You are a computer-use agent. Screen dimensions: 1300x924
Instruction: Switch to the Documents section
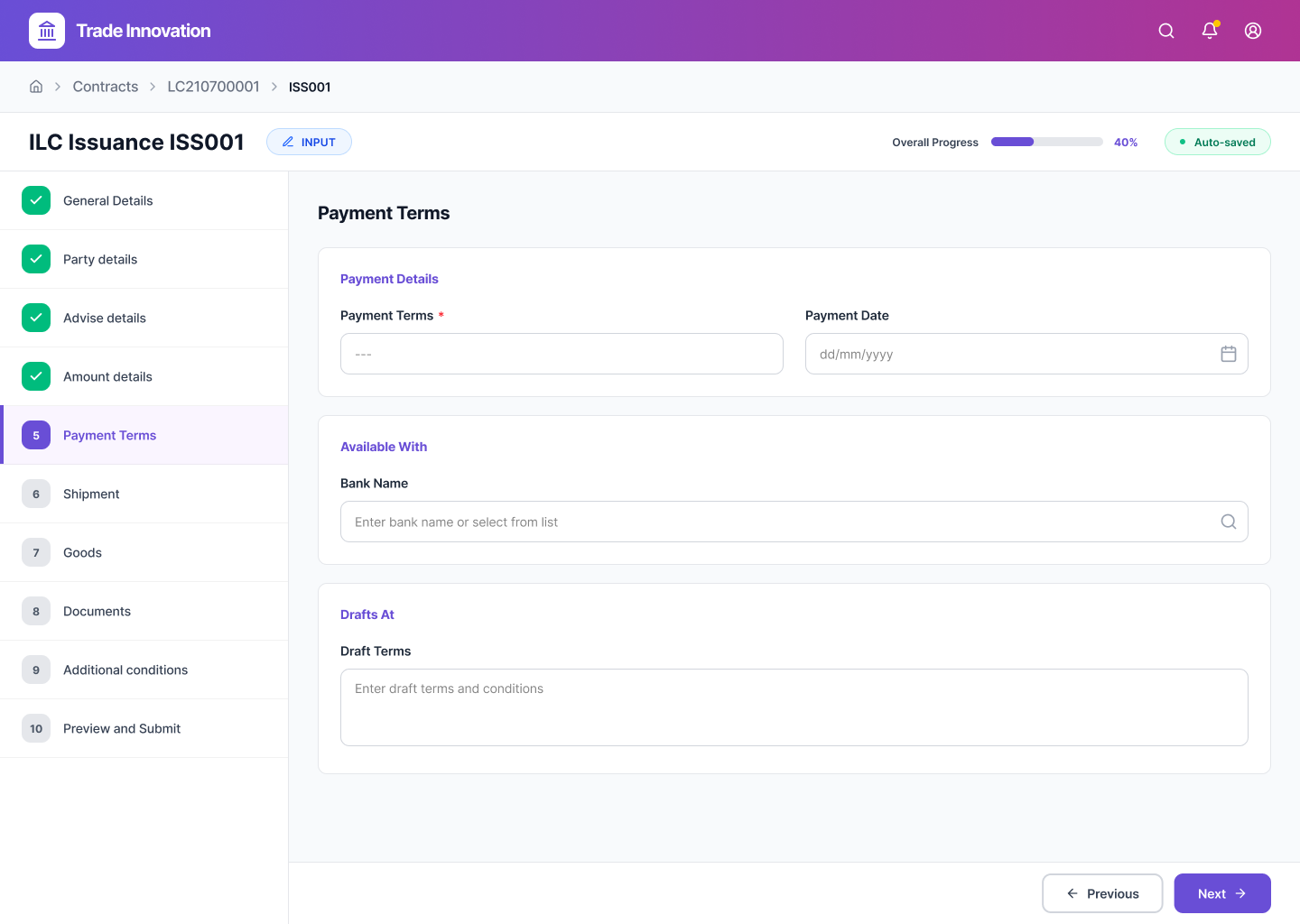tap(97, 611)
